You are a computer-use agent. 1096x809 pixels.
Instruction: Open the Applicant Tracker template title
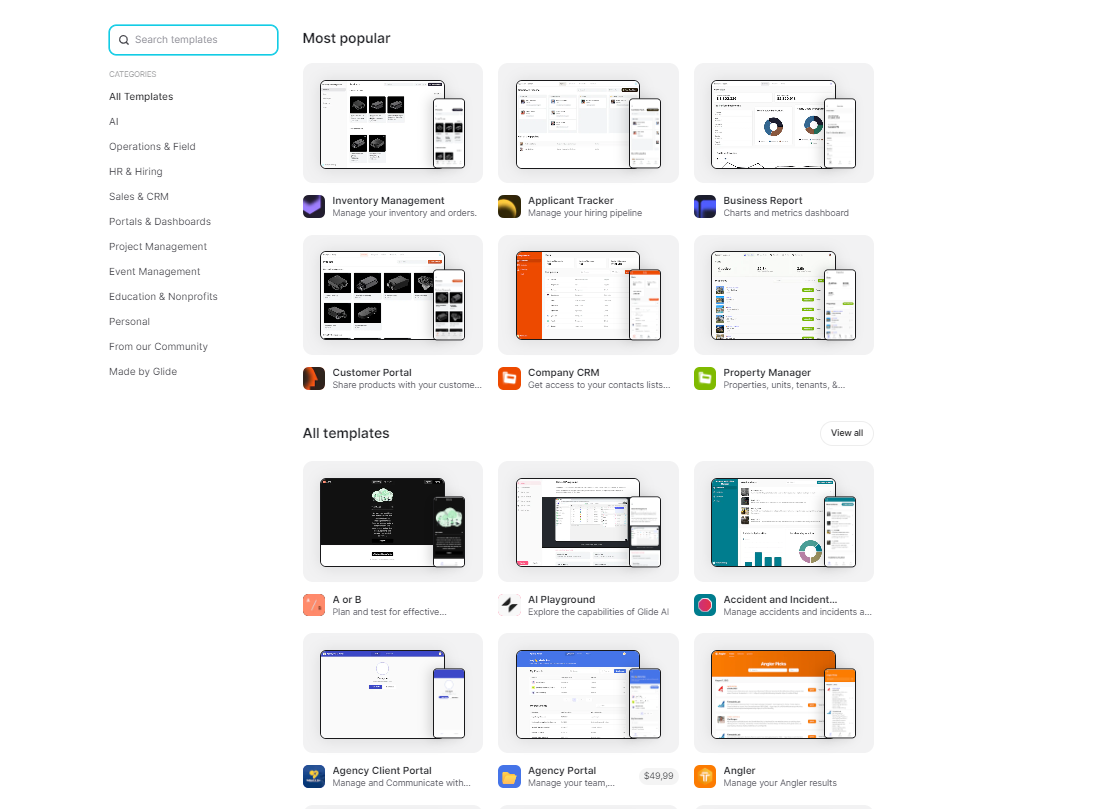(570, 201)
